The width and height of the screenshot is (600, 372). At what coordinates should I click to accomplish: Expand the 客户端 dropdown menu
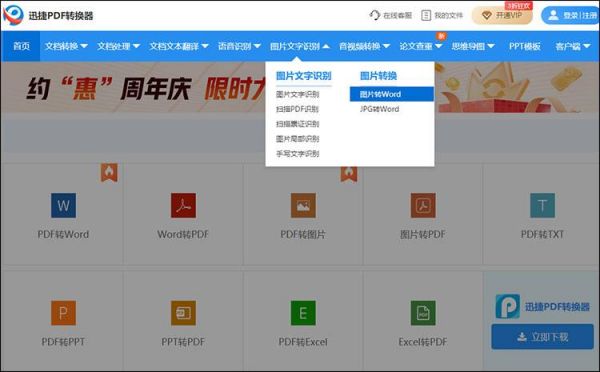[572, 46]
